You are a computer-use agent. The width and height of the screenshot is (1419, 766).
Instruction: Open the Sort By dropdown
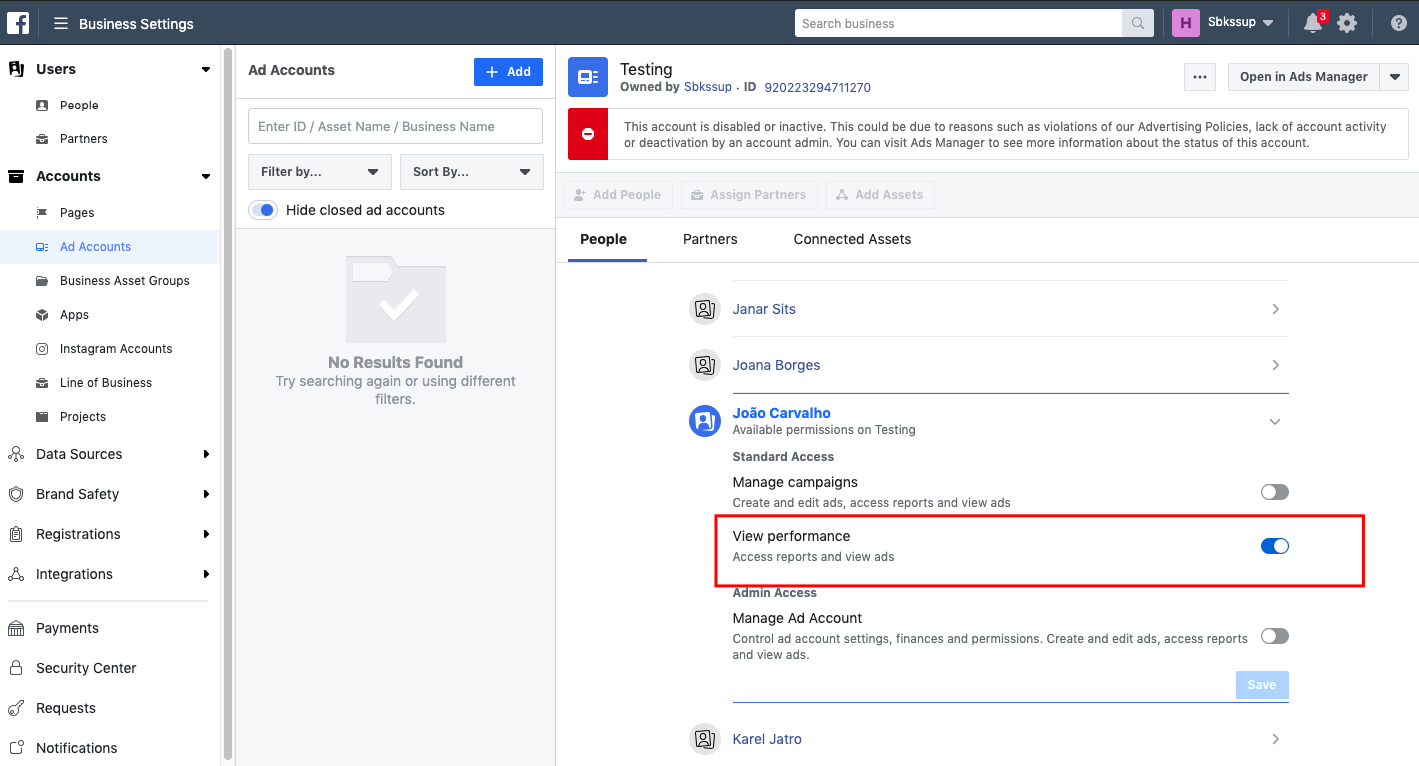[x=471, y=171]
